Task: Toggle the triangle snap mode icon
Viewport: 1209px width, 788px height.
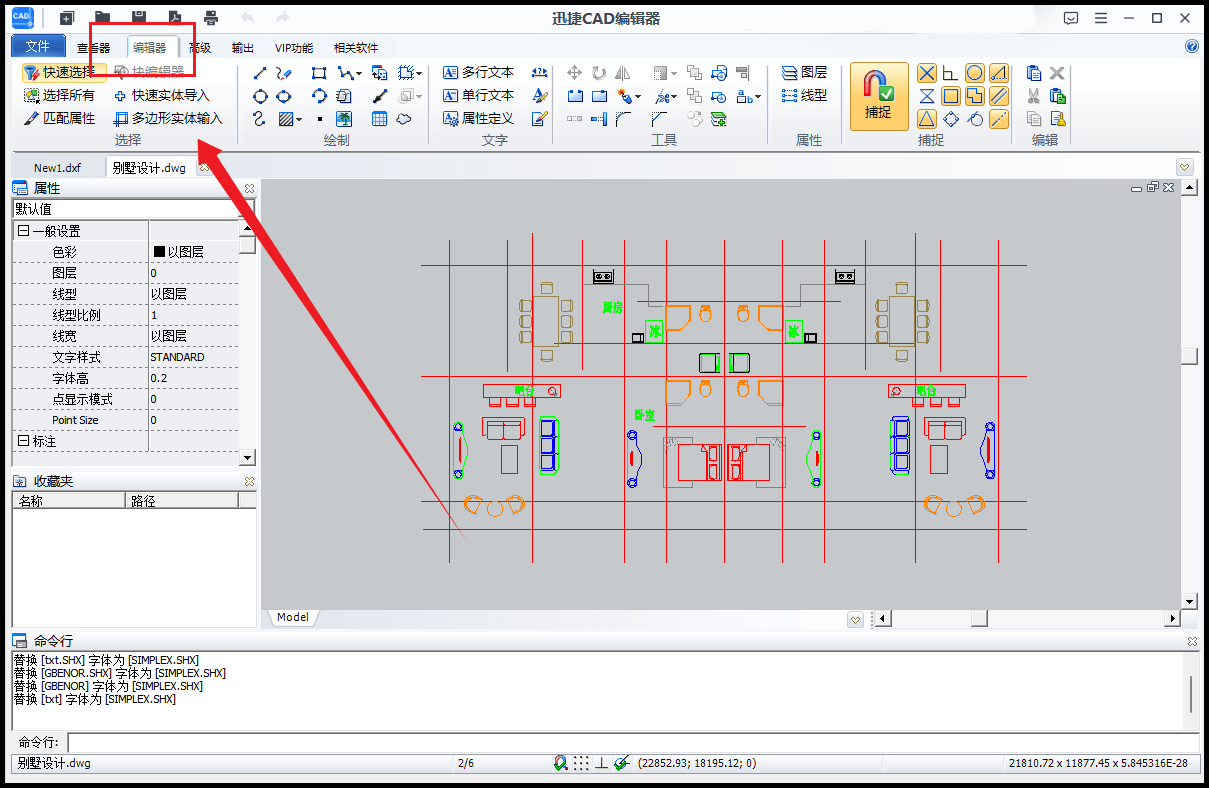Action: 927,119
